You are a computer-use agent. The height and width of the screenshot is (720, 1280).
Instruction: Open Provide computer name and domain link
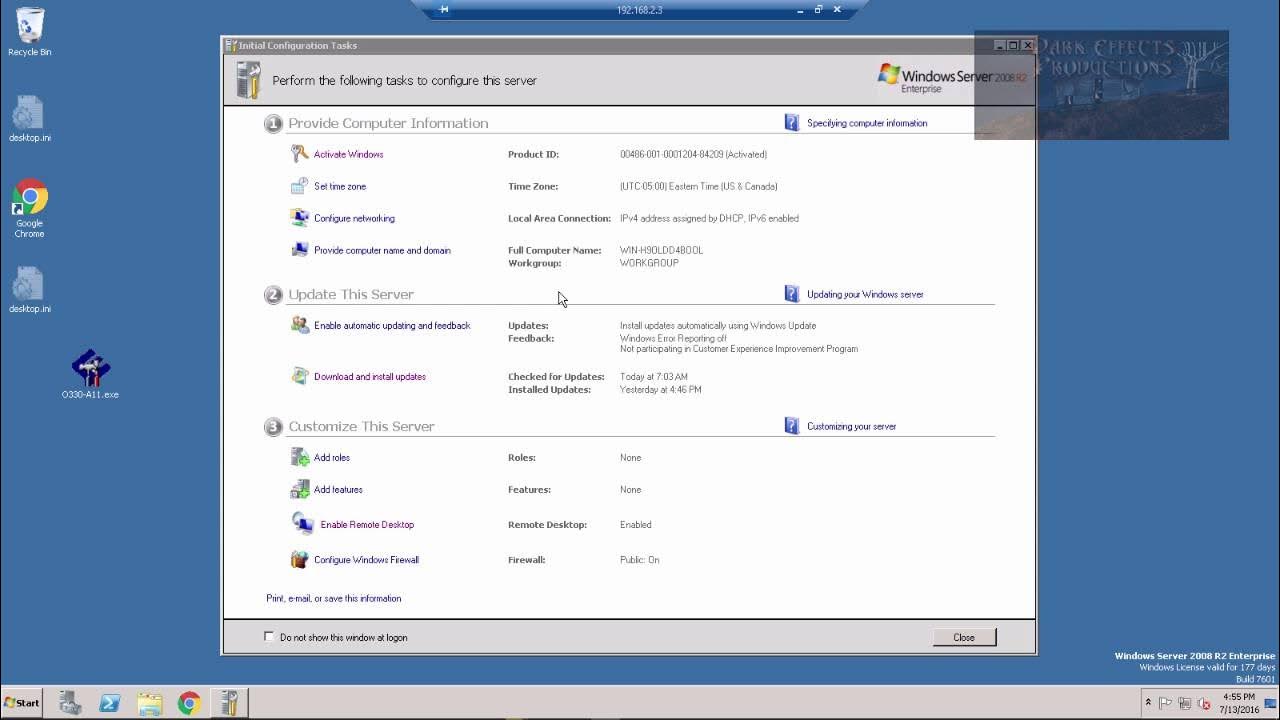coord(382,250)
